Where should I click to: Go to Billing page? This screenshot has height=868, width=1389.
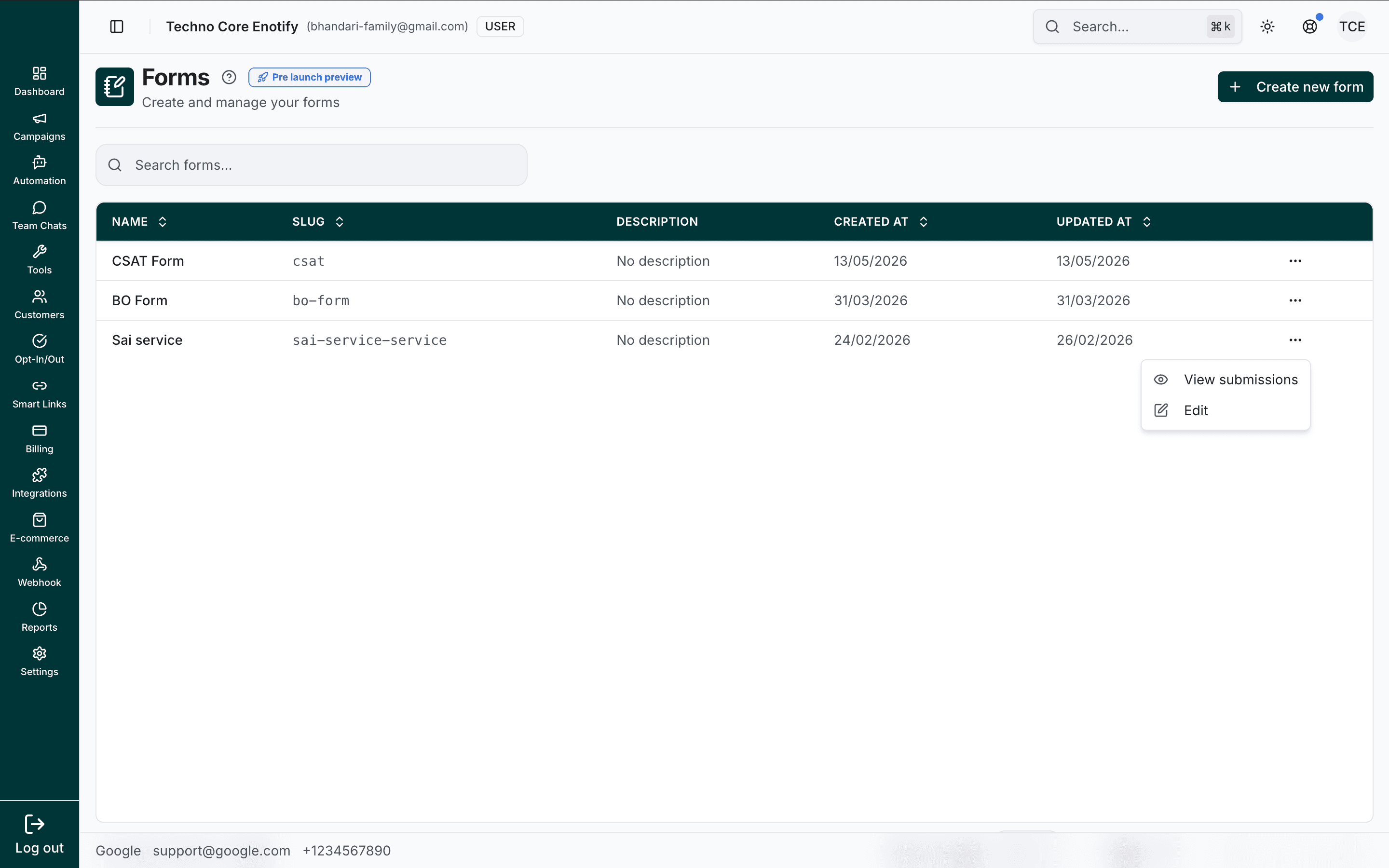pos(39,439)
